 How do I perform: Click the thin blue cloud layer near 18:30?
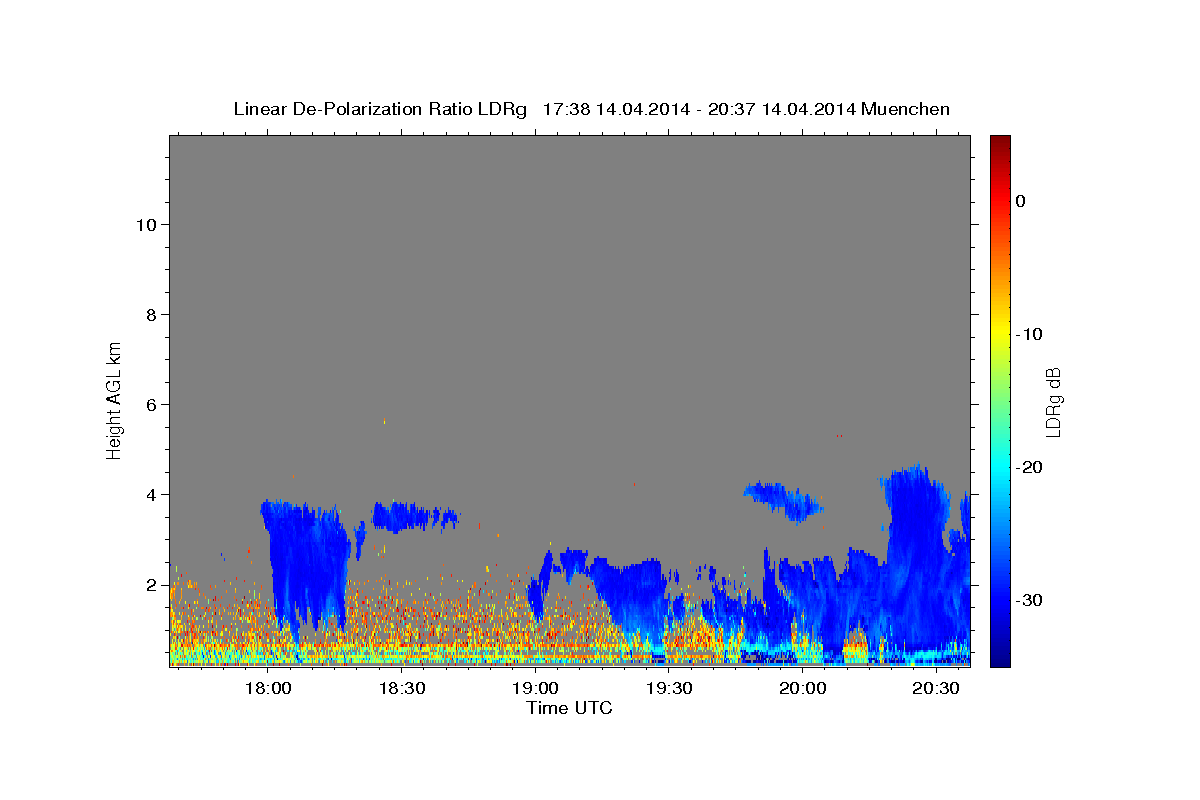414,516
